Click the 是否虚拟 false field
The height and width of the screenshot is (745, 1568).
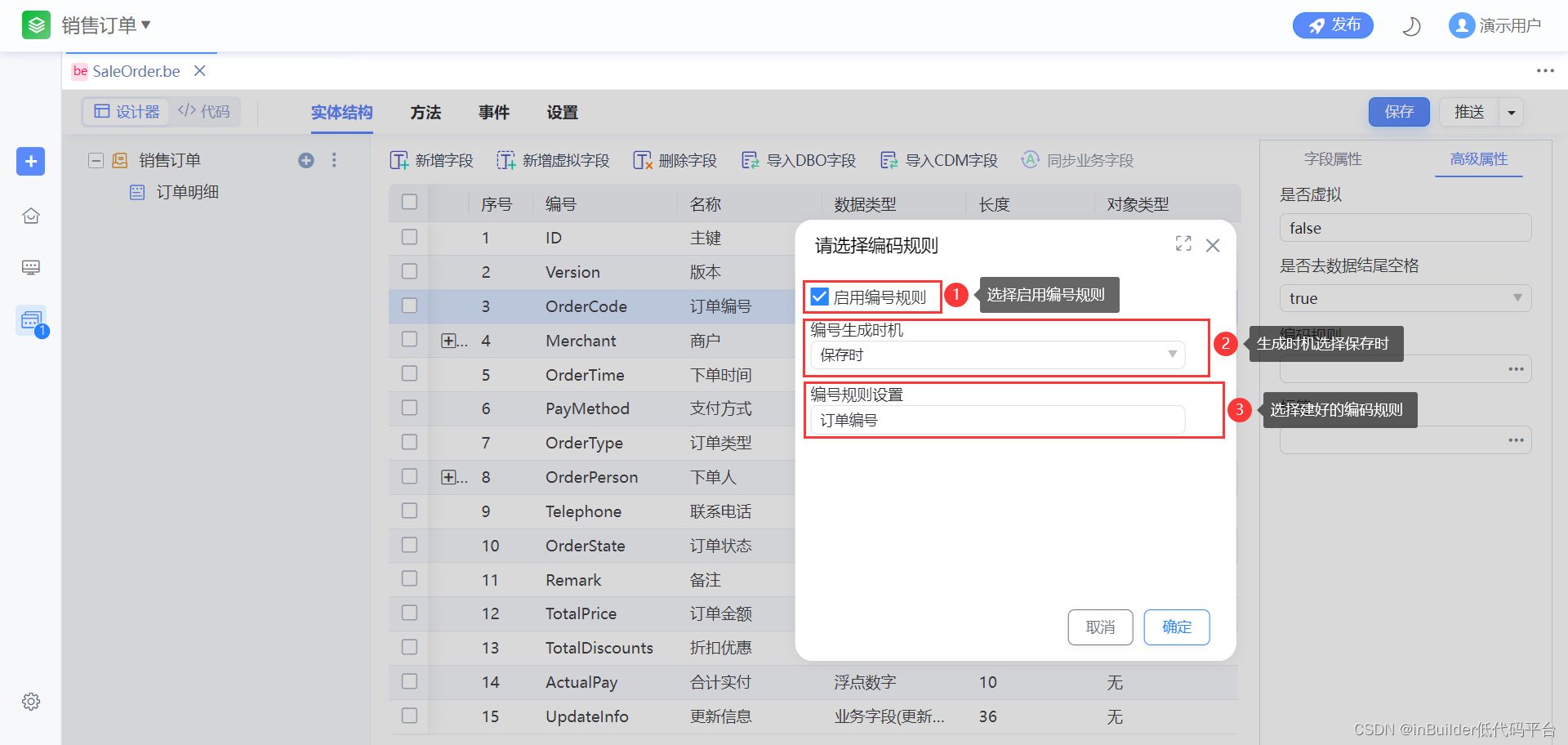pyautogui.click(x=1405, y=228)
